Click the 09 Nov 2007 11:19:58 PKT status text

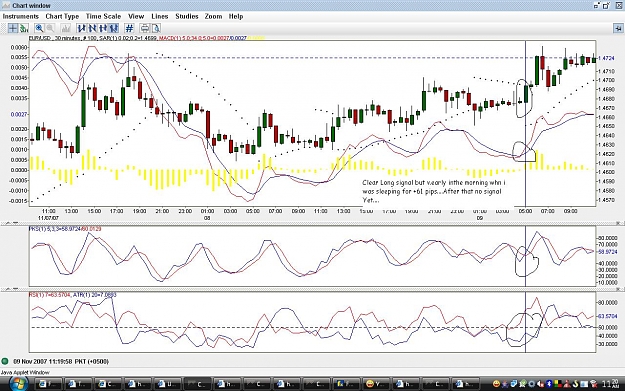coord(61,362)
